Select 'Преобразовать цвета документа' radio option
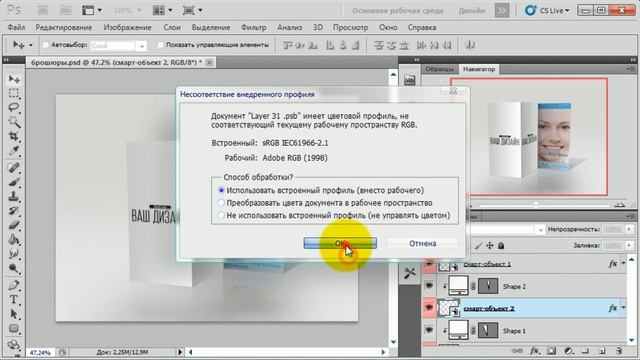This screenshot has width=640, height=360. [x=222, y=202]
